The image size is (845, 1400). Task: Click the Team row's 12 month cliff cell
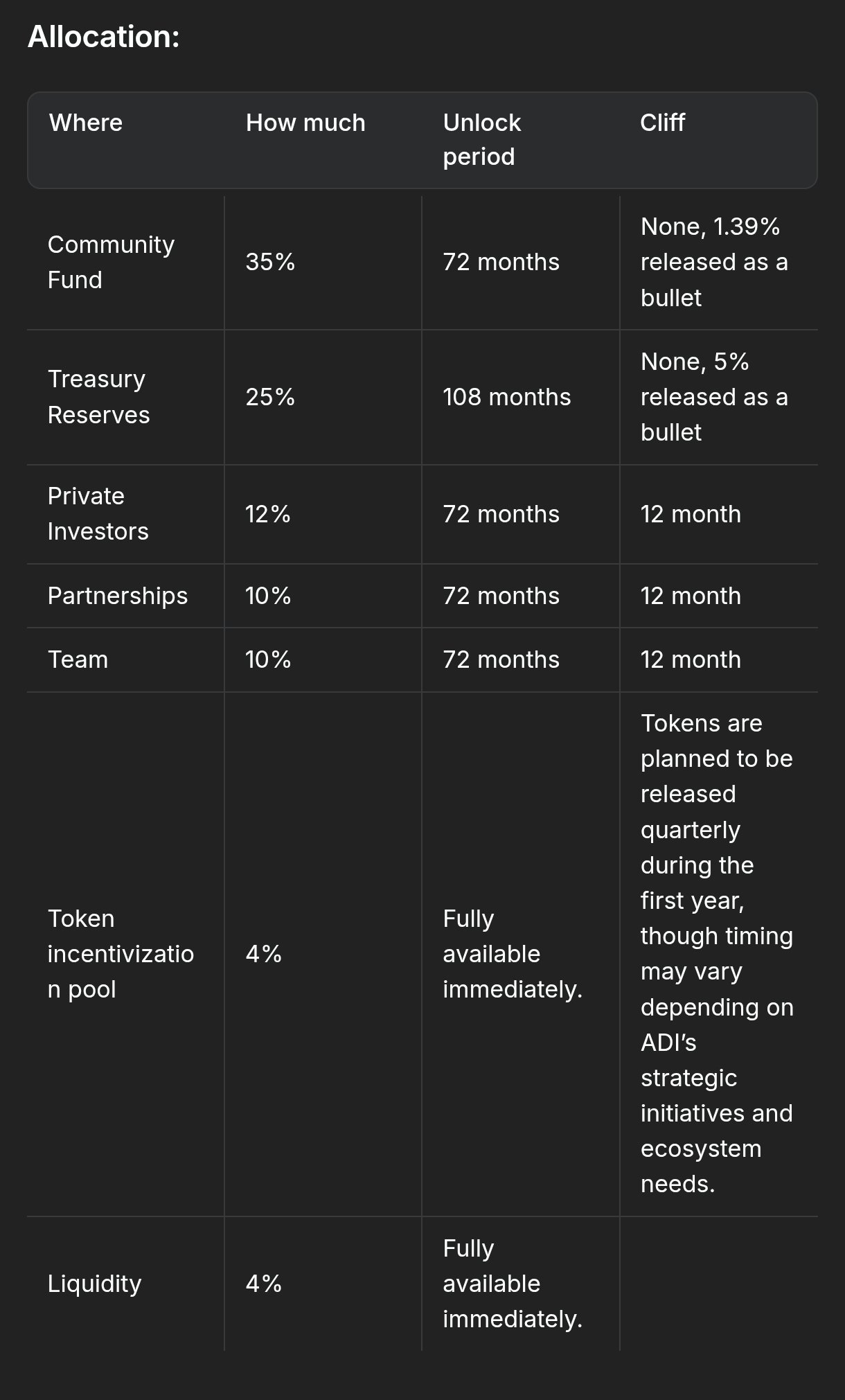click(691, 659)
